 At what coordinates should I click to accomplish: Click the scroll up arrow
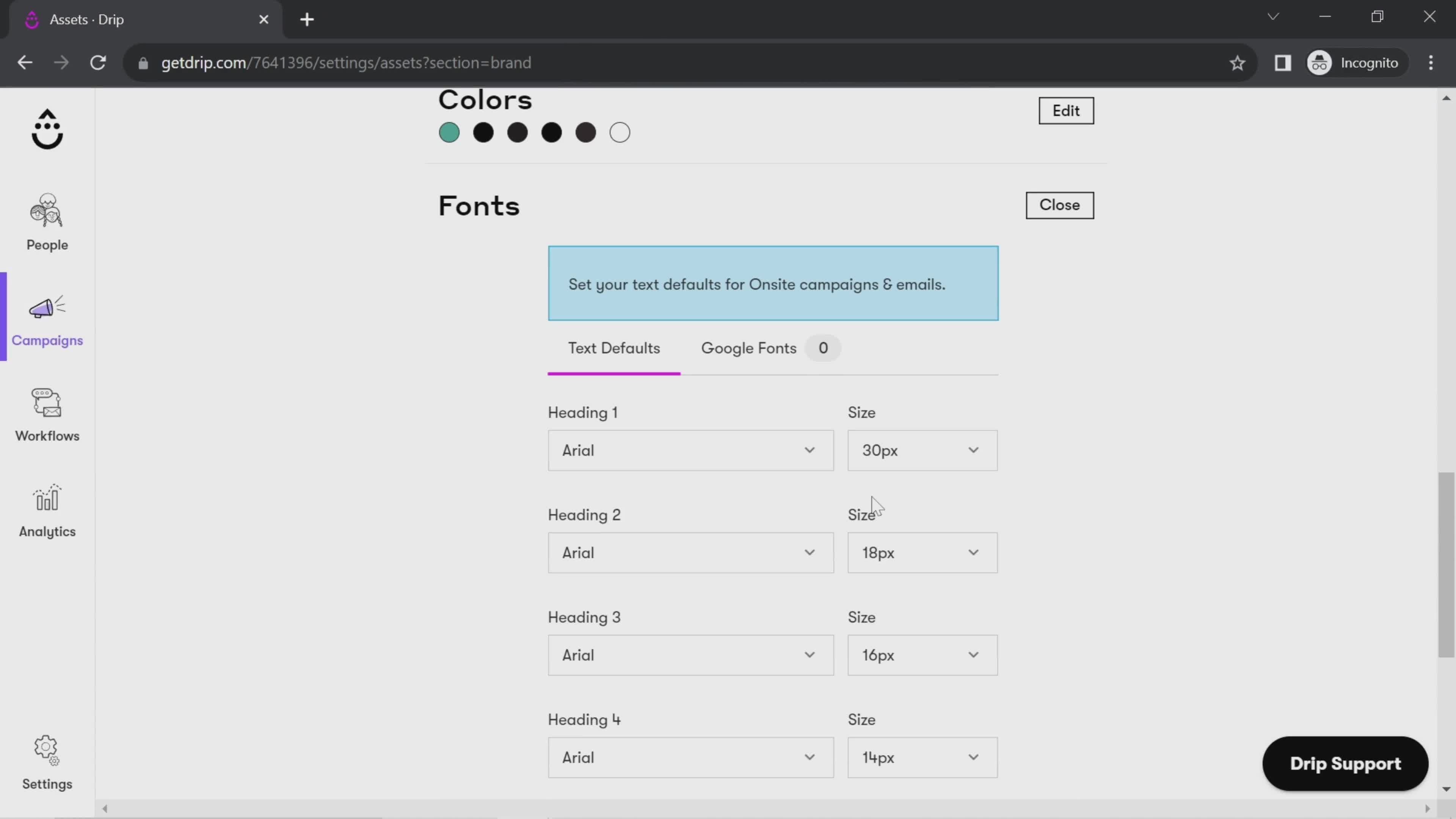1446,98
